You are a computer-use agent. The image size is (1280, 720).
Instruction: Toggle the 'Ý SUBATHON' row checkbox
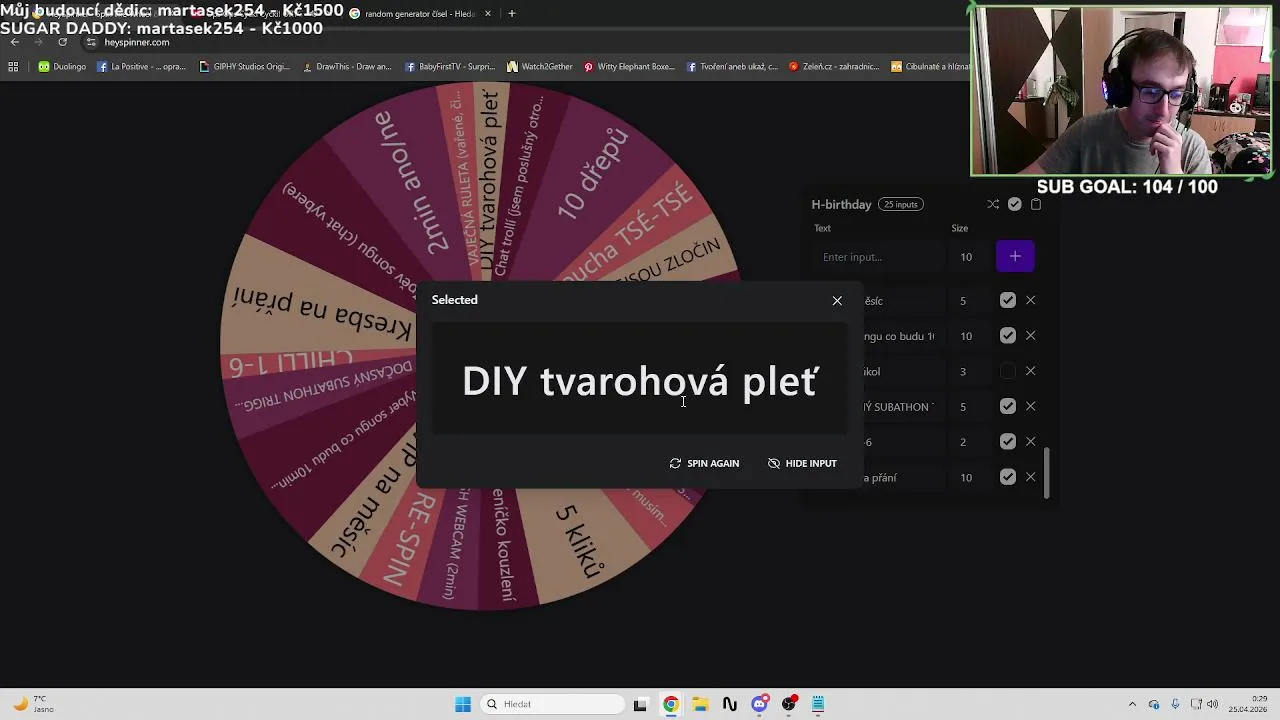(x=1007, y=406)
